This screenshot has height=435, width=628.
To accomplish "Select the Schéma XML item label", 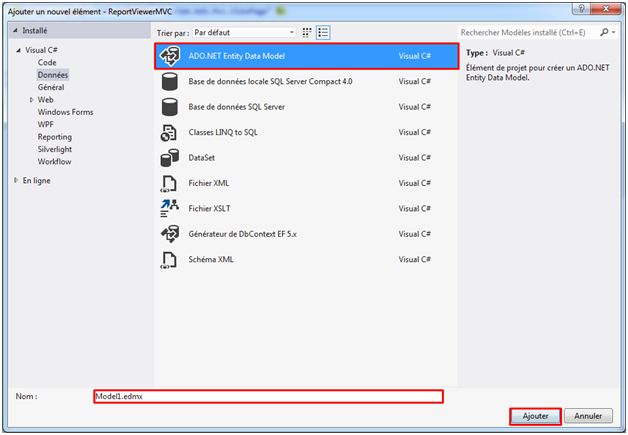I will [x=211, y=260].
